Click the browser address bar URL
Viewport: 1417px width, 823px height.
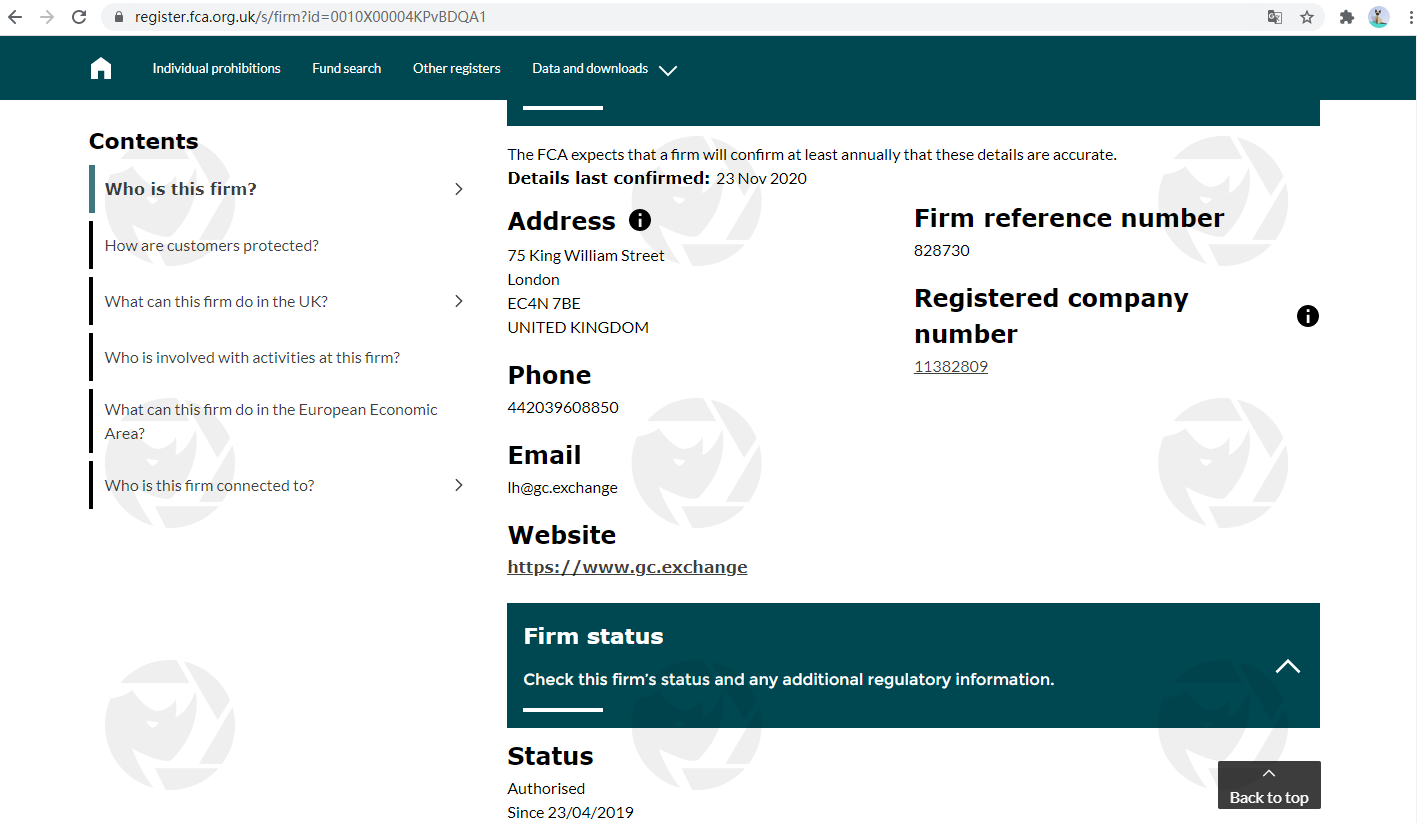coord(310,17)
